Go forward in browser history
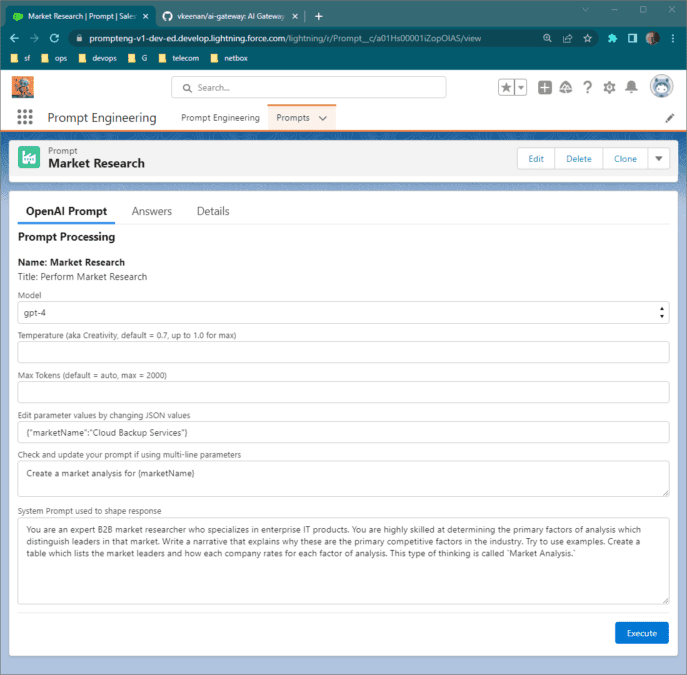Viewport: 687px width, 675px height. pos(34,39)
